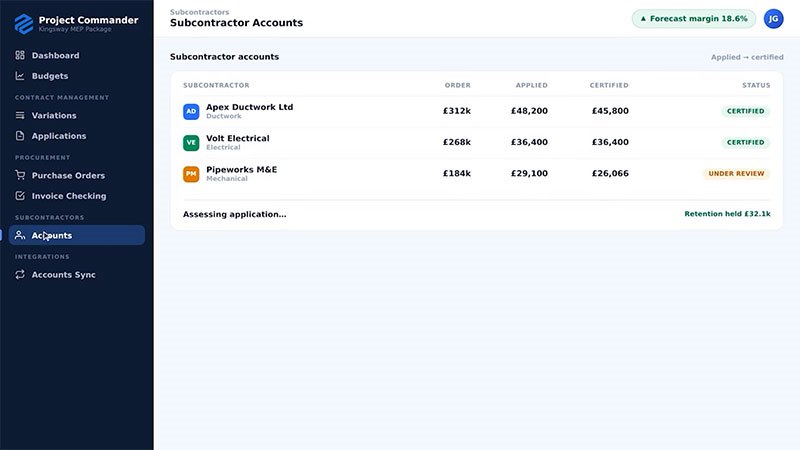The image size is (800, 450).
Task: Click the £268k order value
Action: coord(457,142)
